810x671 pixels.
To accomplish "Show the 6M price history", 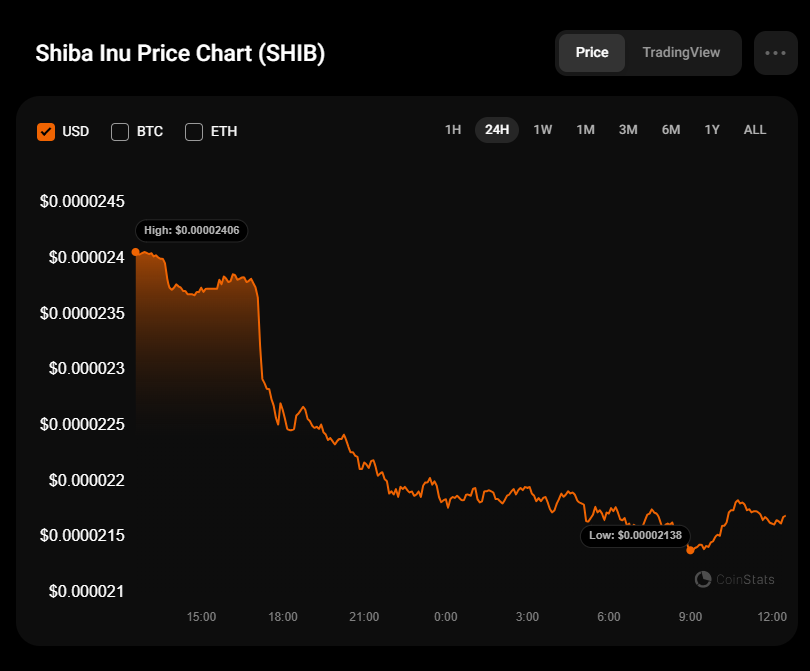I will 671,130.
